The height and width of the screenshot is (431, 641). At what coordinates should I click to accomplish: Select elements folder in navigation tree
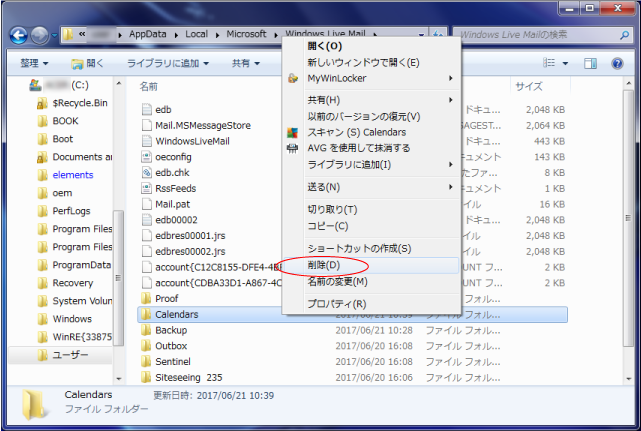tap(73, 175)
